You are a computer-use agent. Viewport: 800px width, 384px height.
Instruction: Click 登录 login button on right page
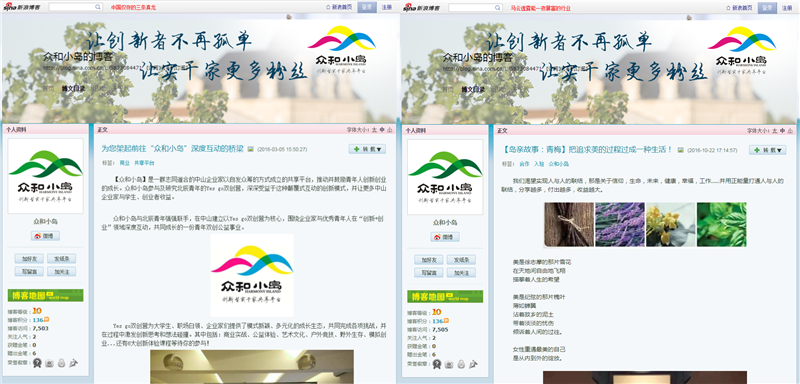pos(767,8)
